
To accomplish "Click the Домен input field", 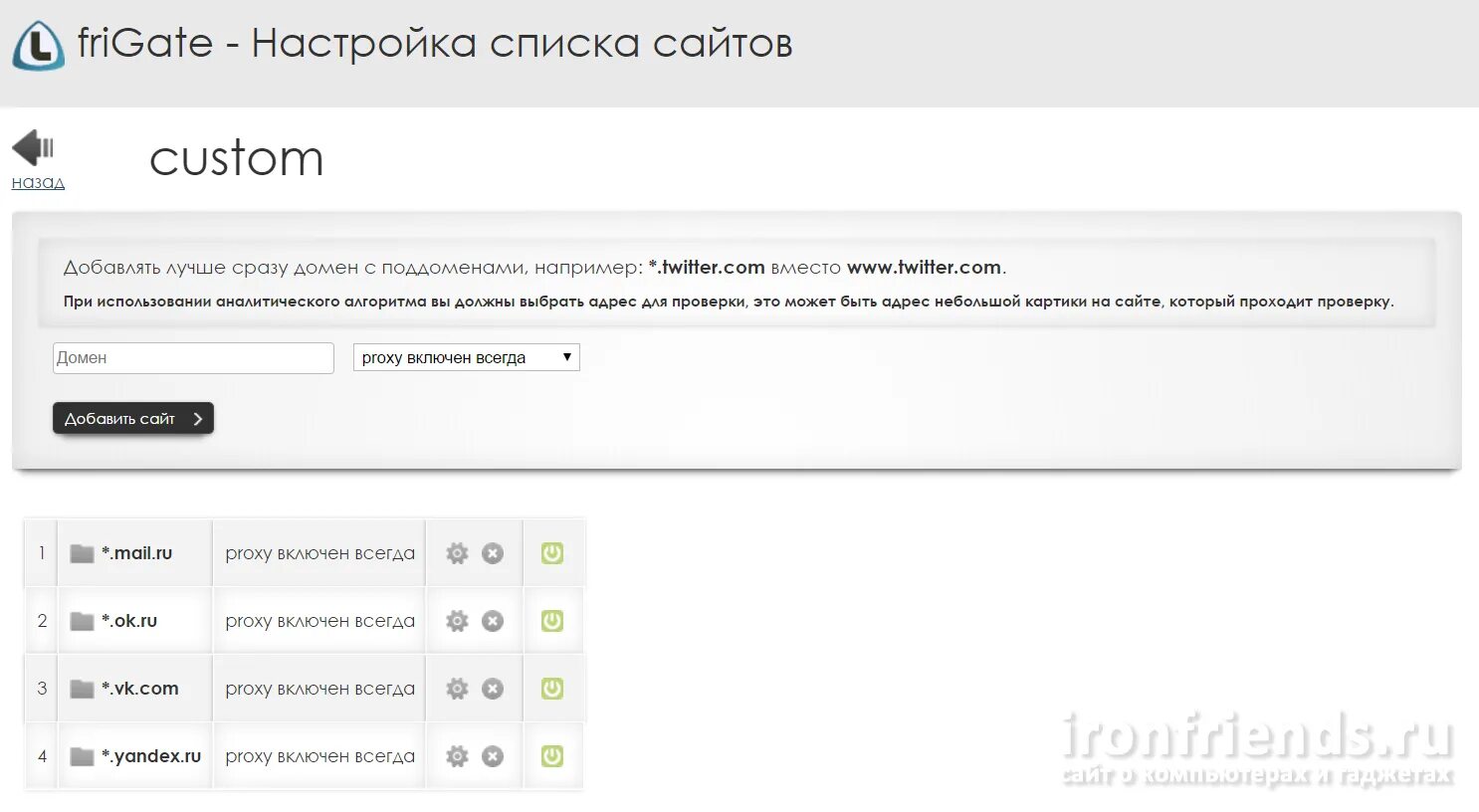I will point(192,357).
